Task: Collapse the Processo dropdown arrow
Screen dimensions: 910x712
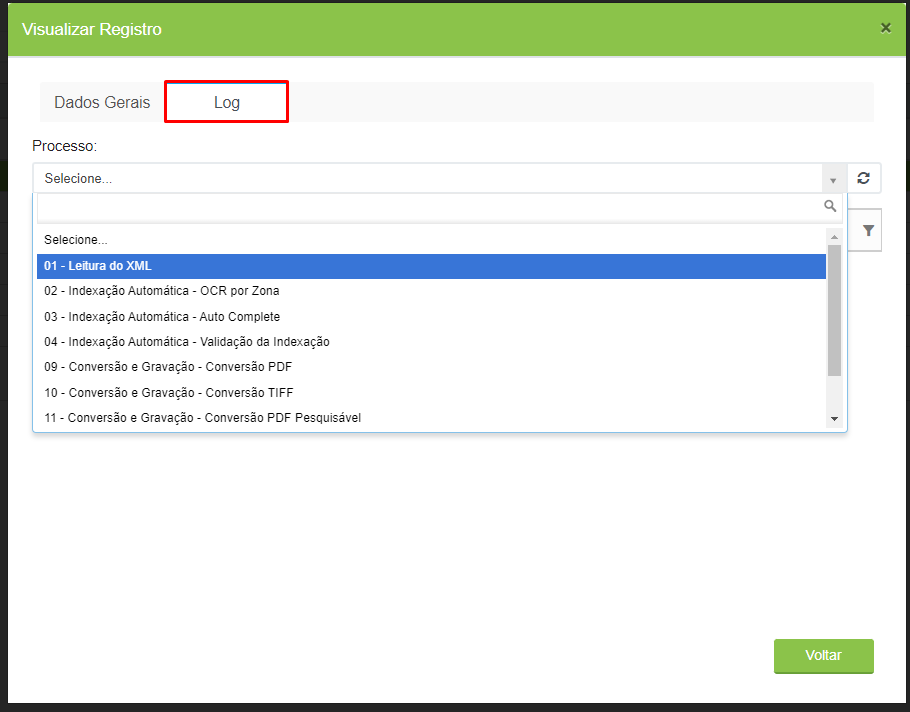Action: point(833,179)
